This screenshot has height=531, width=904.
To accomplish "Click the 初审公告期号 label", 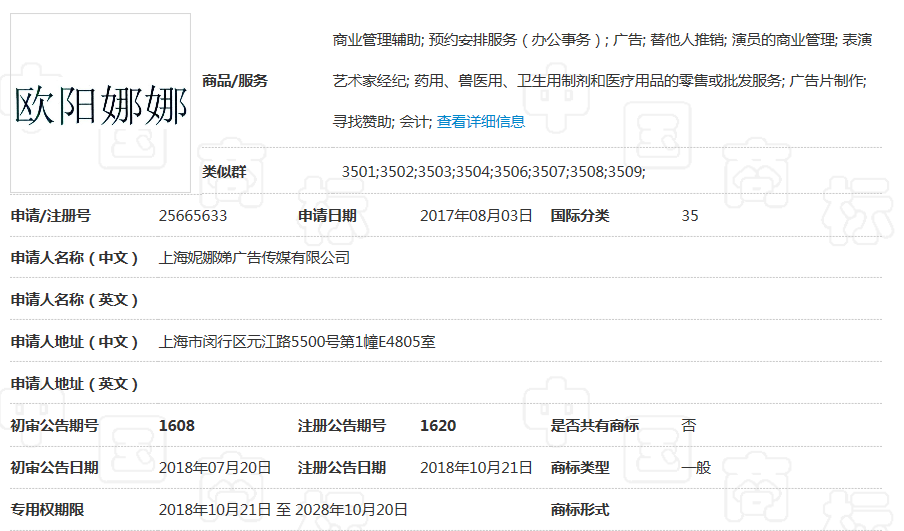I will [55, 425].
